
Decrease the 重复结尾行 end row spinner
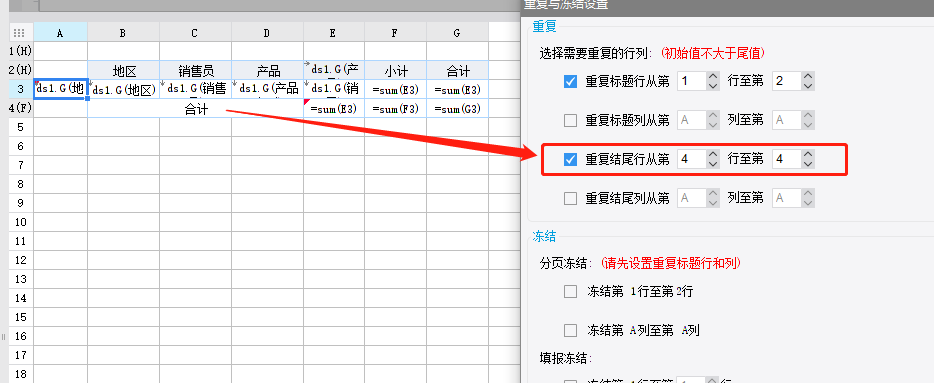808,164
